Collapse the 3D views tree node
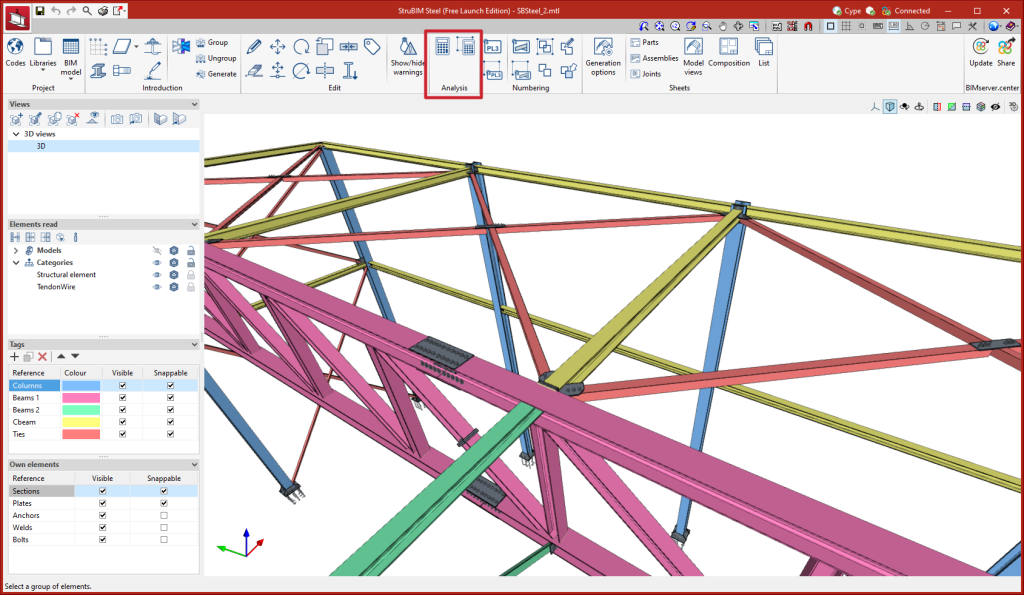Screen dimensions: 1024x595 16,134
